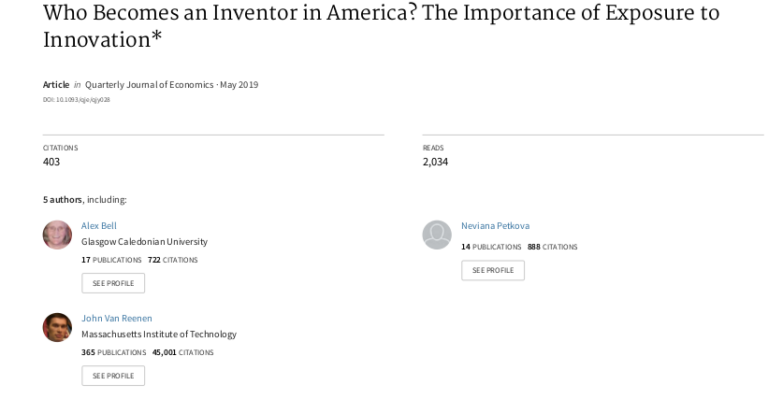Viewport: 768px width, 399px height.
Task: Click Massachusetts Institute of Technology affiliation
Action: [159, 334]
